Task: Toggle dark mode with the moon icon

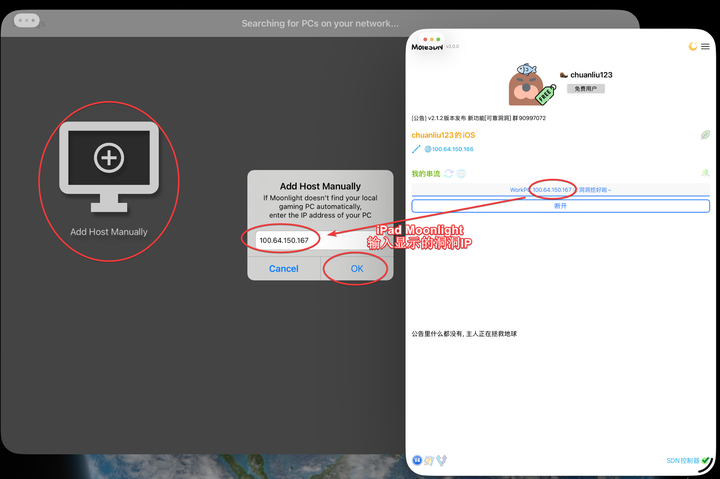Action: pos(692,46)
